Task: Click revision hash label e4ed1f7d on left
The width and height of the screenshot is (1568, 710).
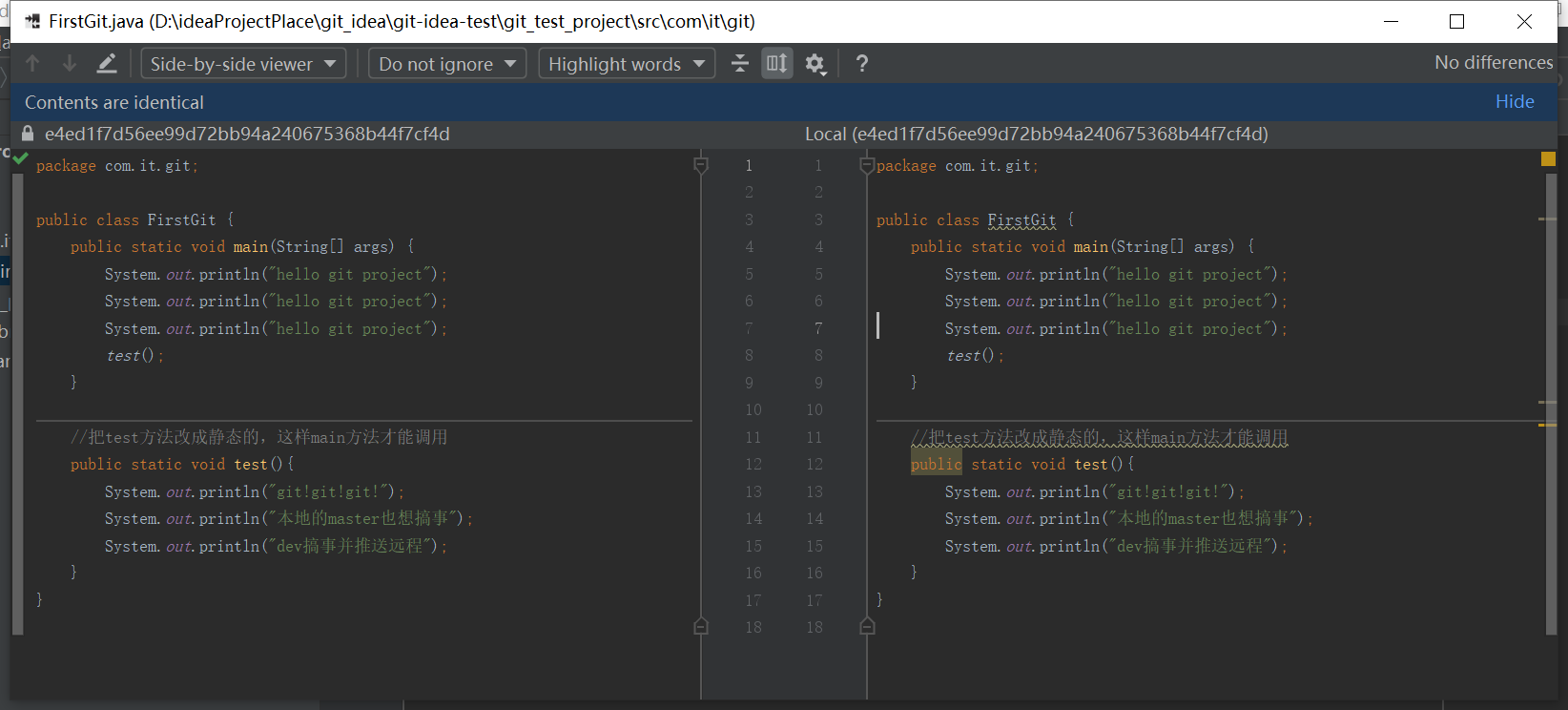Action: 247,134
